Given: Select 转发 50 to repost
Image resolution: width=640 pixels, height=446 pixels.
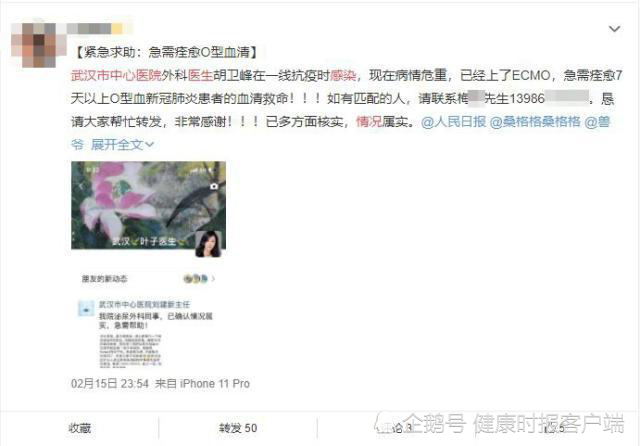Looking at the screenshot, I should 238,428.
